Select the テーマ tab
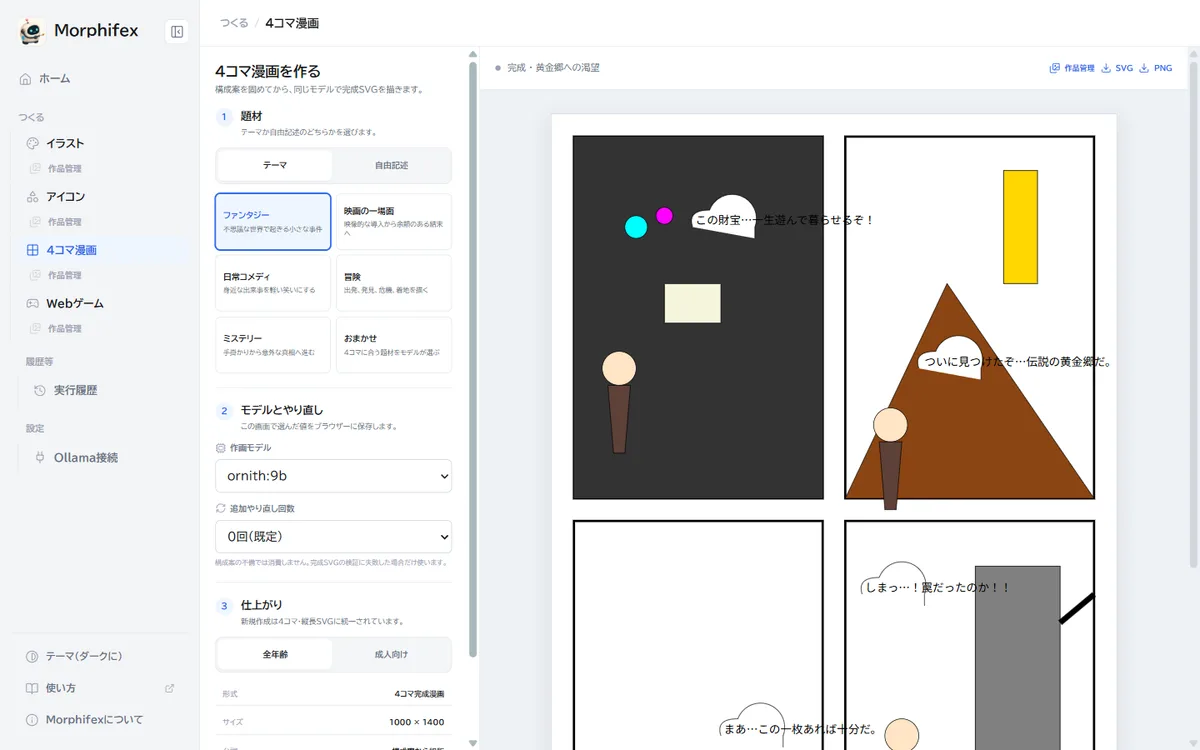 (275, 165)
